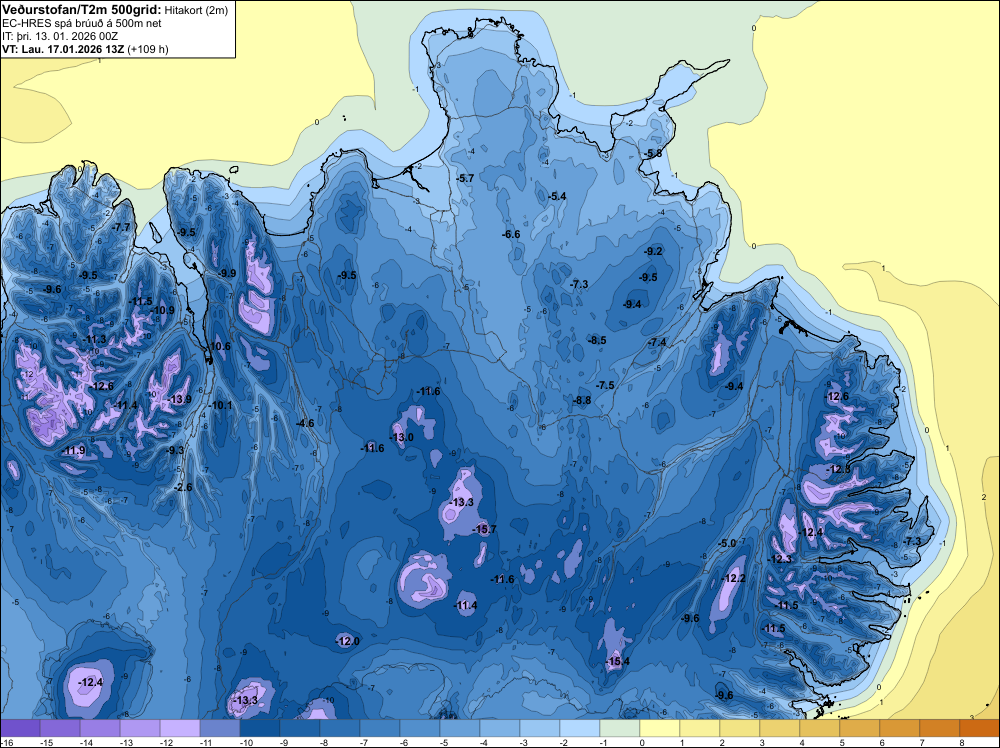Click the -15.7 temperature reading on map
Viewport: 1000px width, 748px height.
point(484,529)
